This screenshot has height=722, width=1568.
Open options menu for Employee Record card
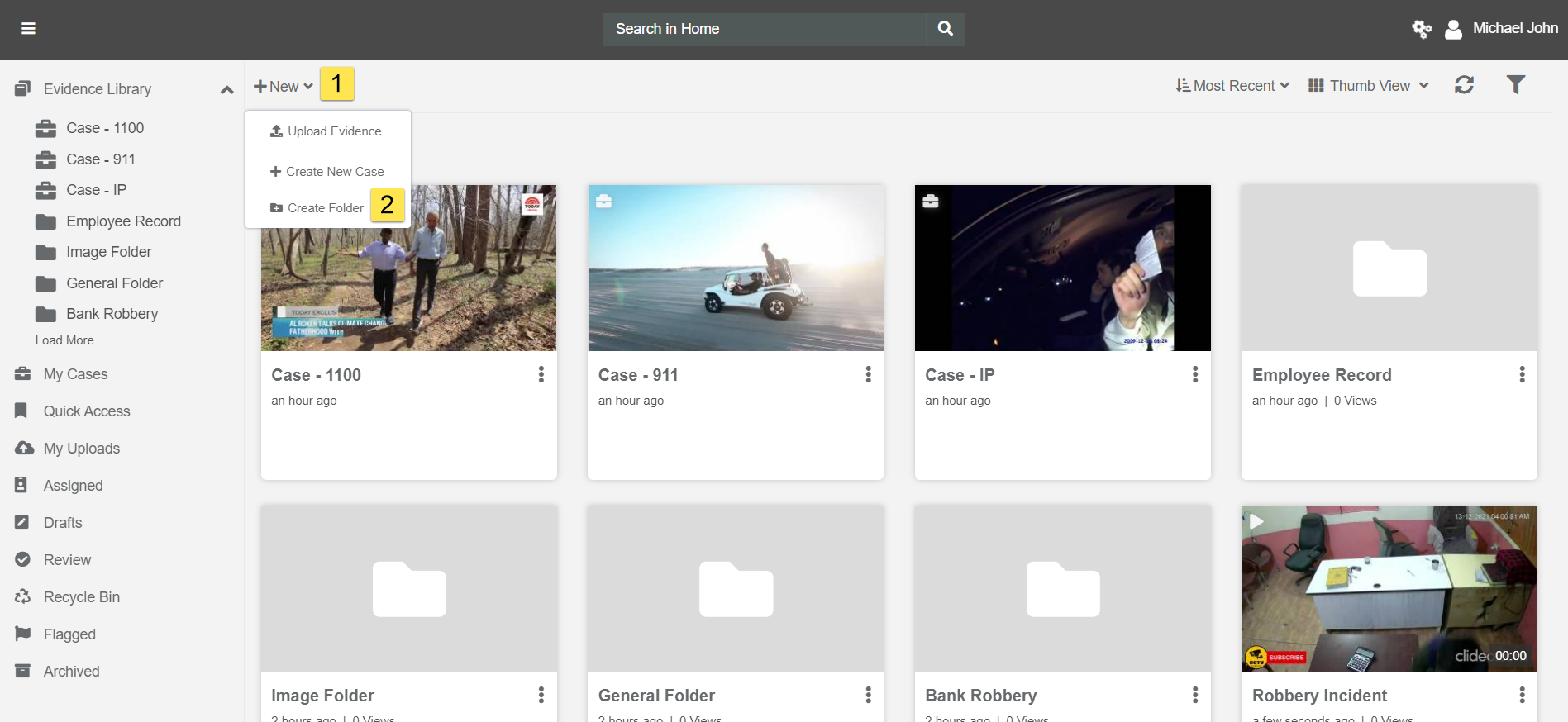point(1522,375)
